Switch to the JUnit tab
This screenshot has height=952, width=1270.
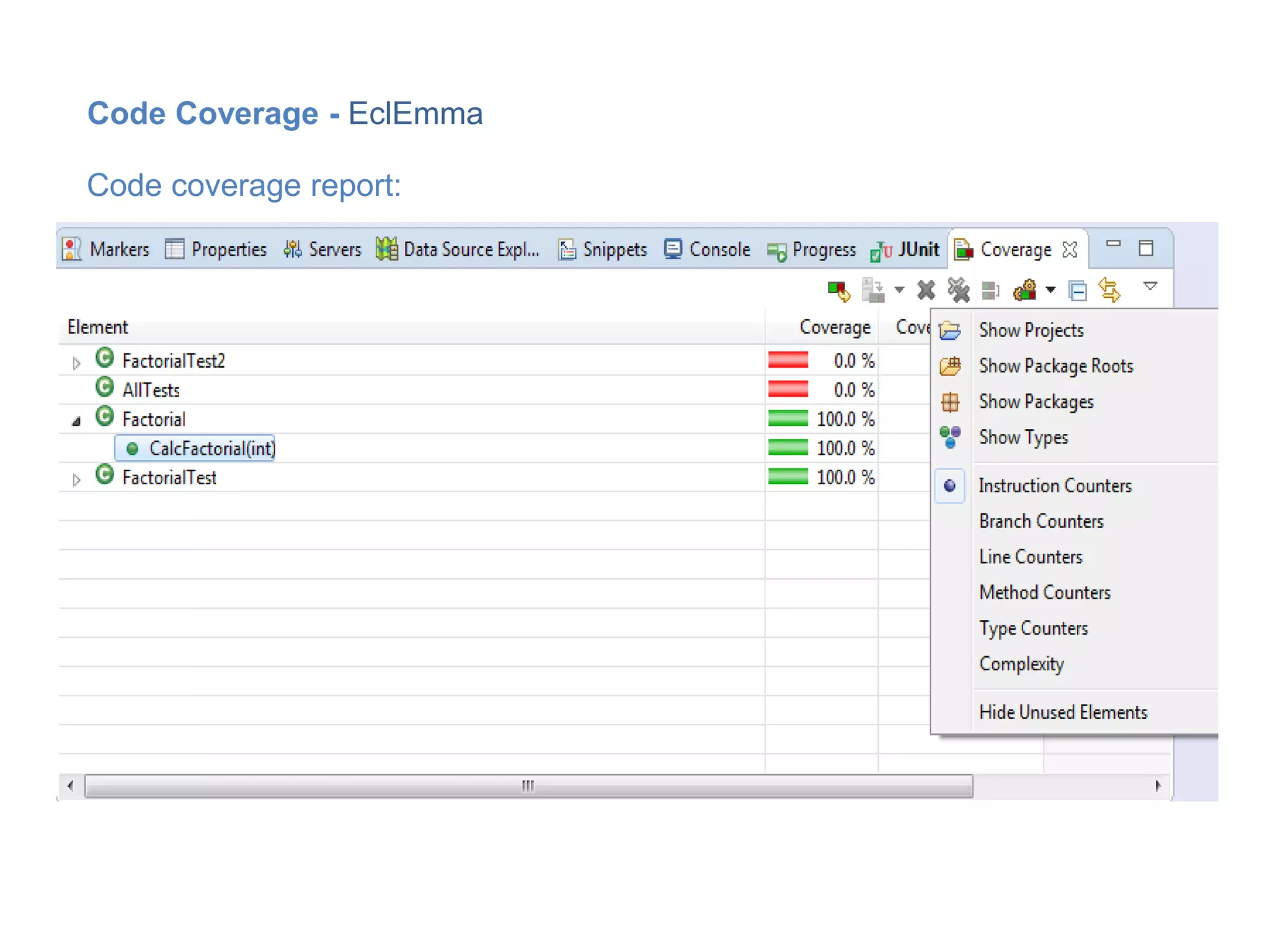point(905,250)
